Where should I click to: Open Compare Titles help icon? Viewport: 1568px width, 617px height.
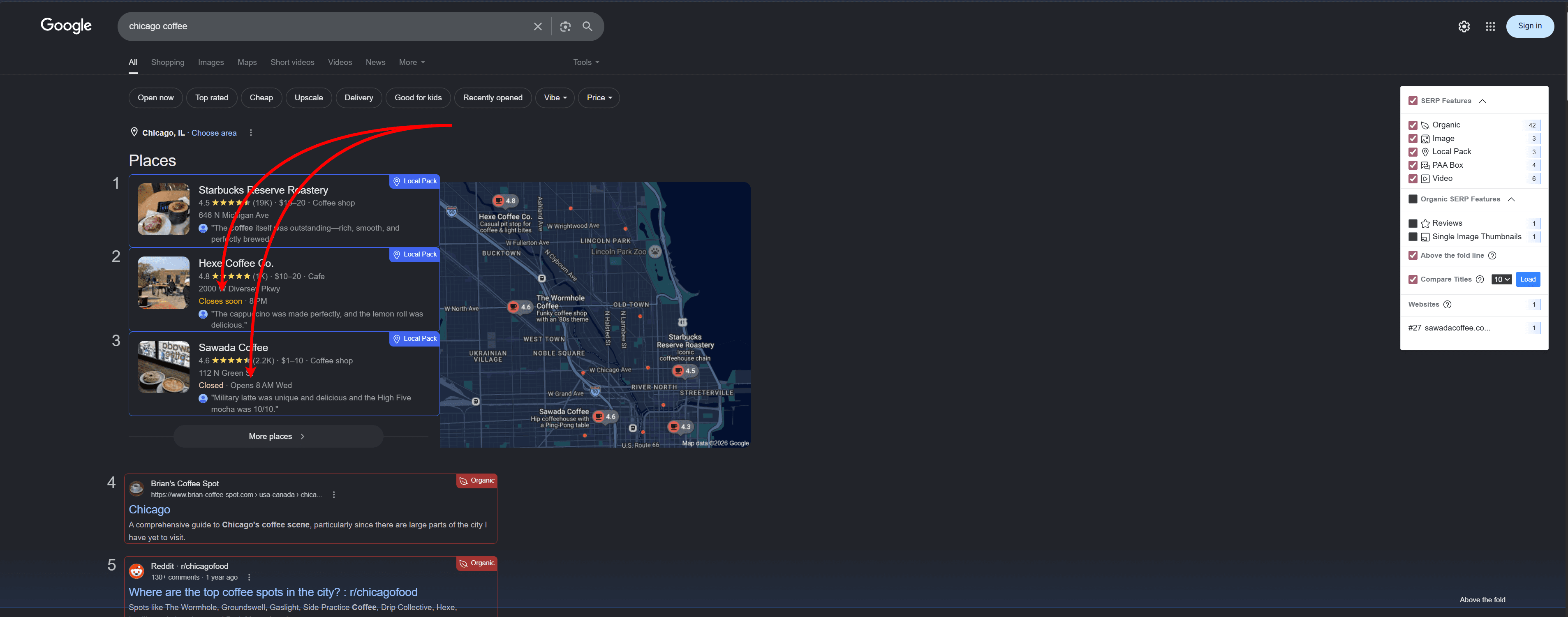tap(1480, 279)
